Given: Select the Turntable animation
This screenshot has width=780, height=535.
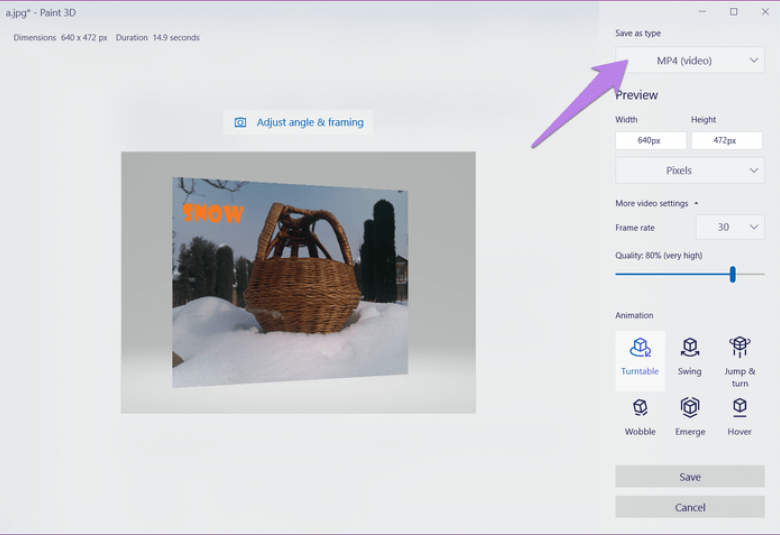Looking at the screenshot, I should [640, 361].
